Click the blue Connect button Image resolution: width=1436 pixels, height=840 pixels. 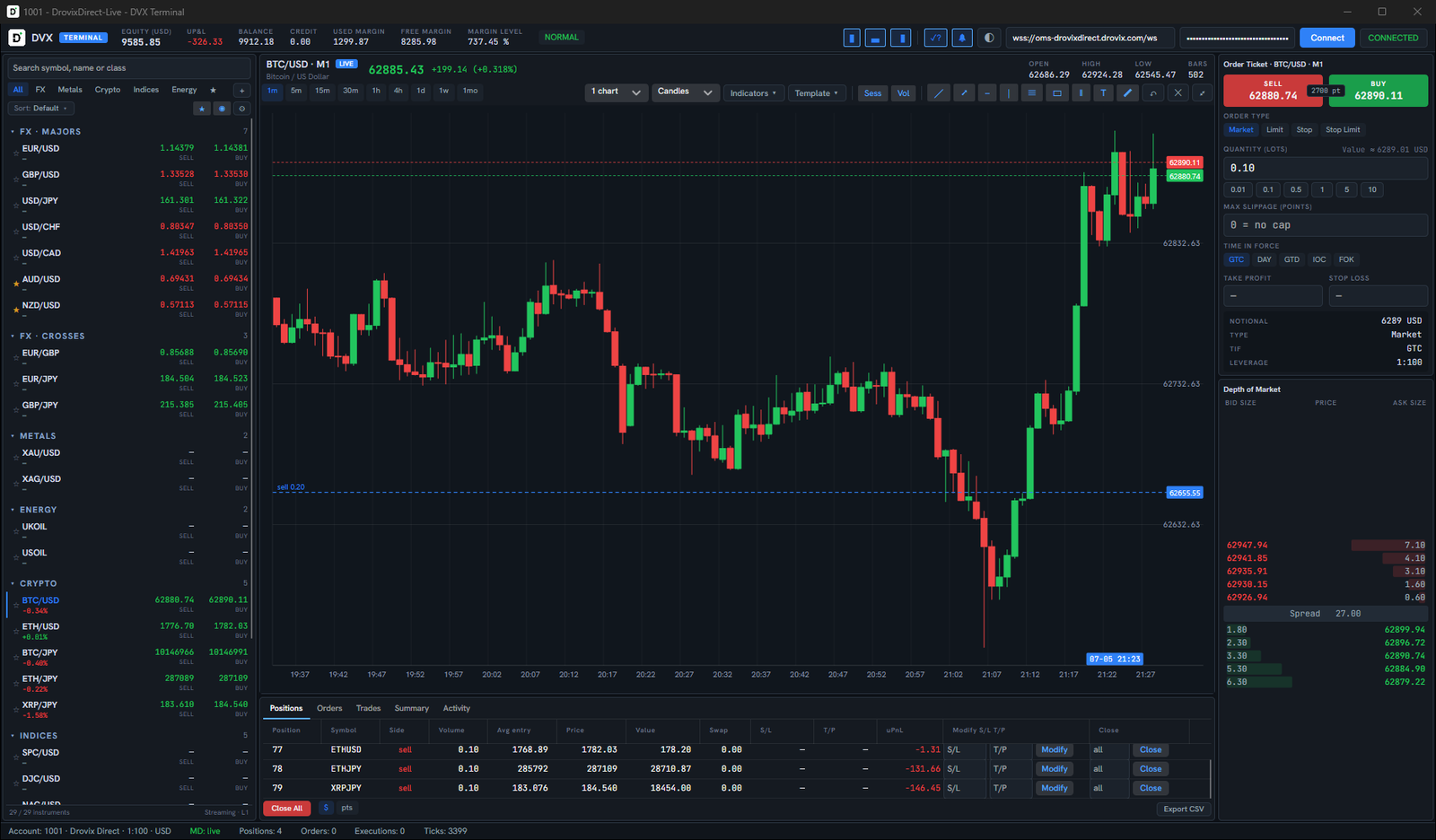click(1327, 38)
